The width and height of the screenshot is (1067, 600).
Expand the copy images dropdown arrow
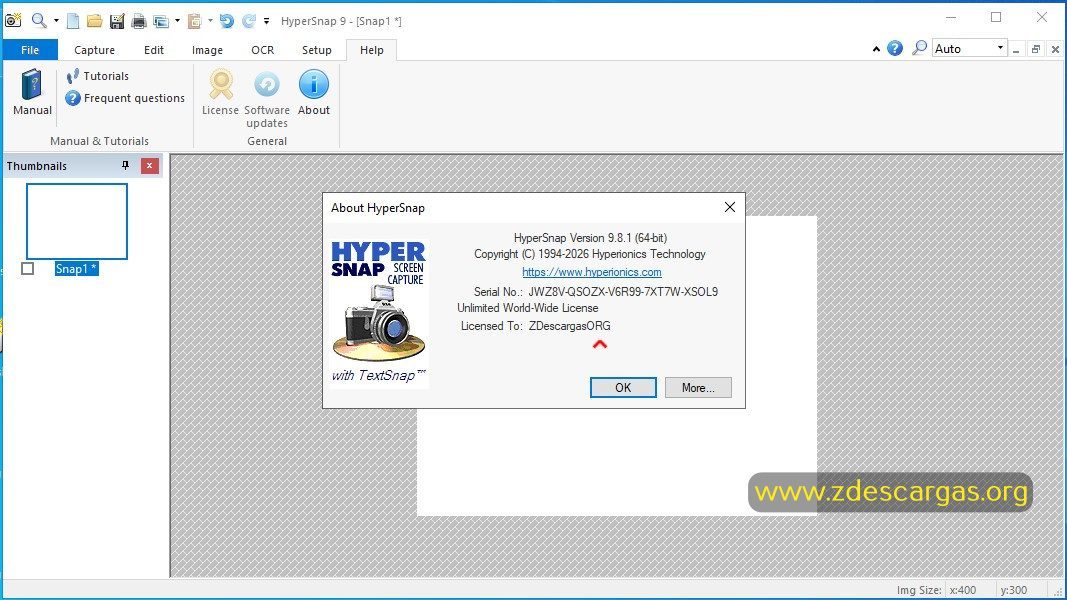pyautogui.click(x=178, y=21)
